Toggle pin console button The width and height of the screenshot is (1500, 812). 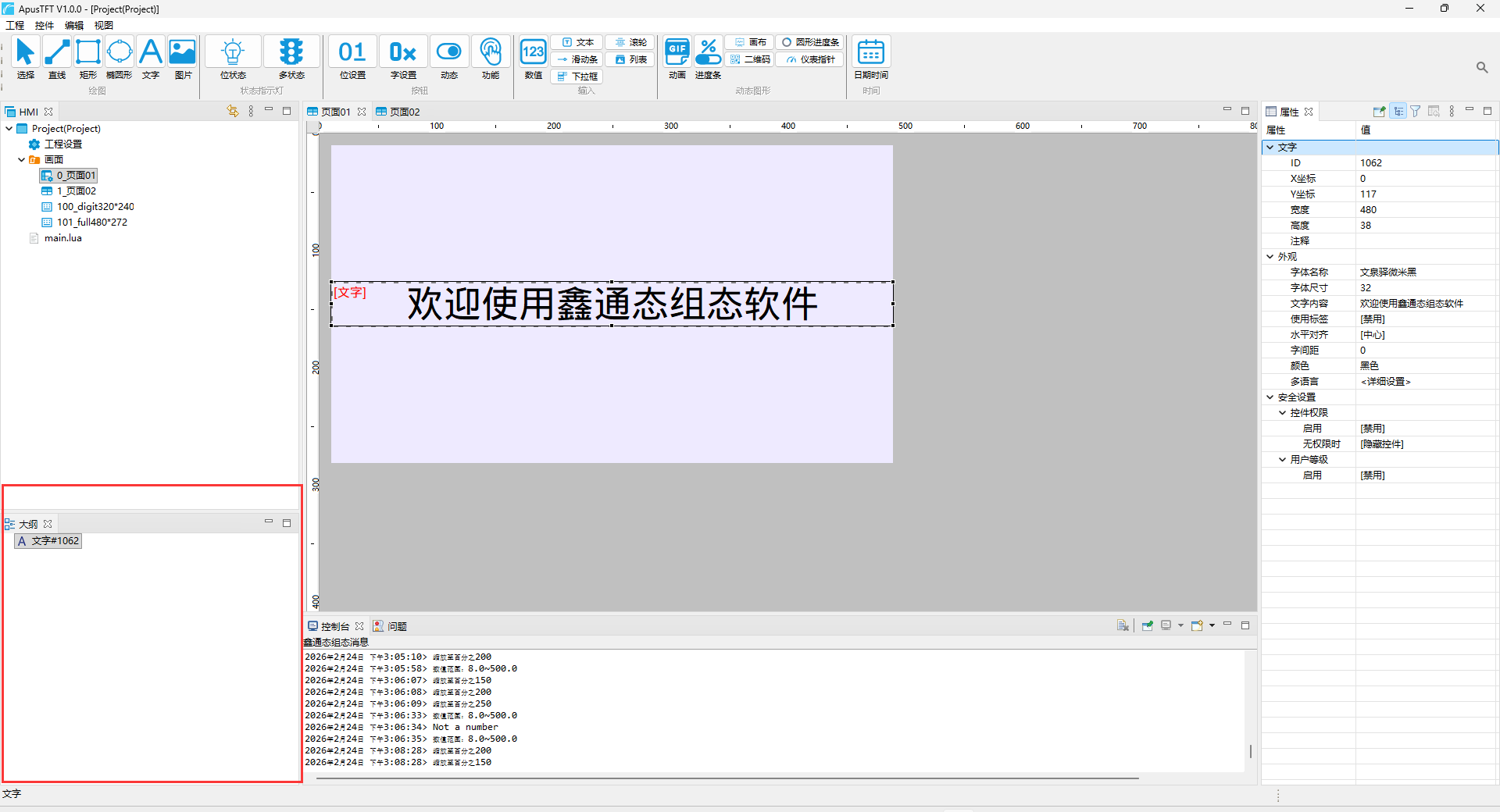coord(1148,625)
